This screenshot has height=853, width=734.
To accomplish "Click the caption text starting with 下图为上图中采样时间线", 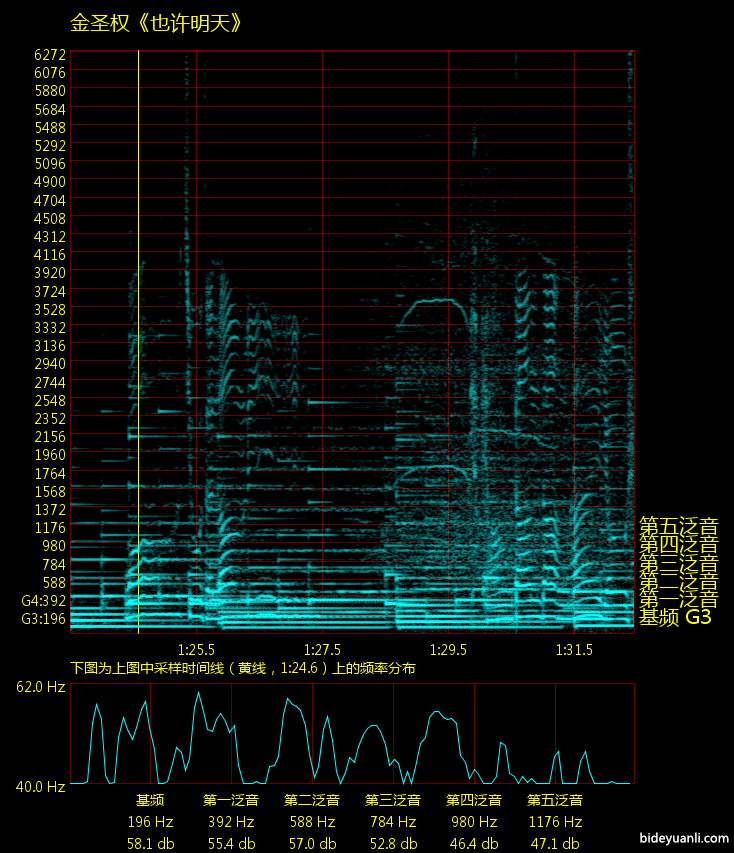I will [242, 668].
